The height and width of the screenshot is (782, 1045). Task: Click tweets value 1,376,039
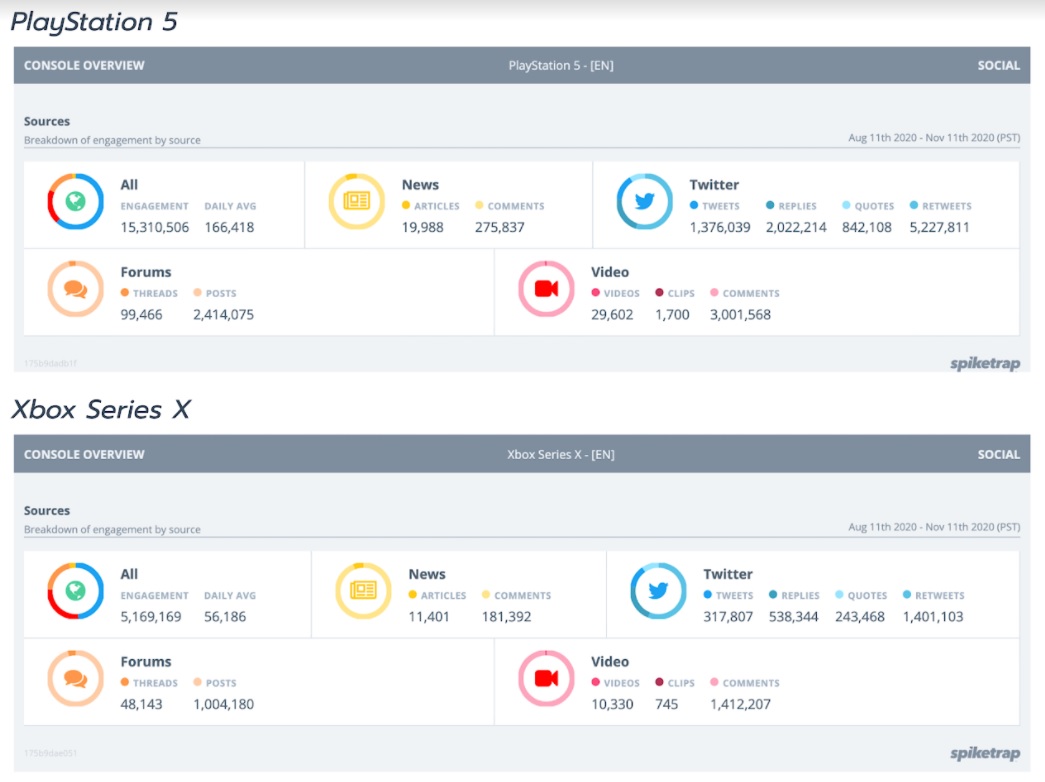pos(720,227)
